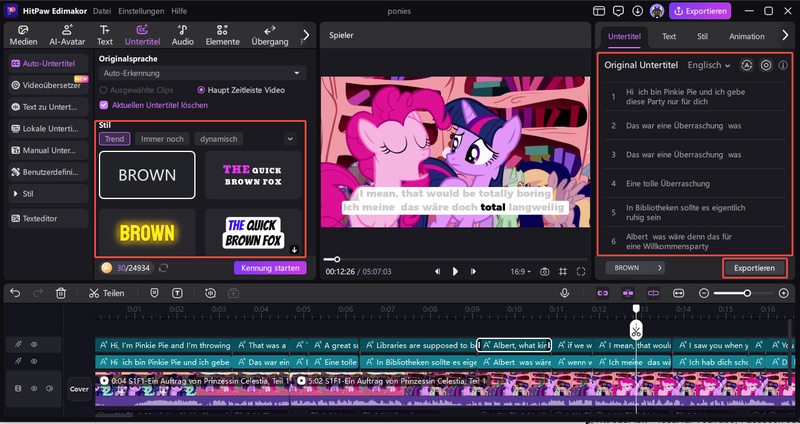800x424 pixels.
Task: Click the player progress bar
Action: (x=455, y=259)
